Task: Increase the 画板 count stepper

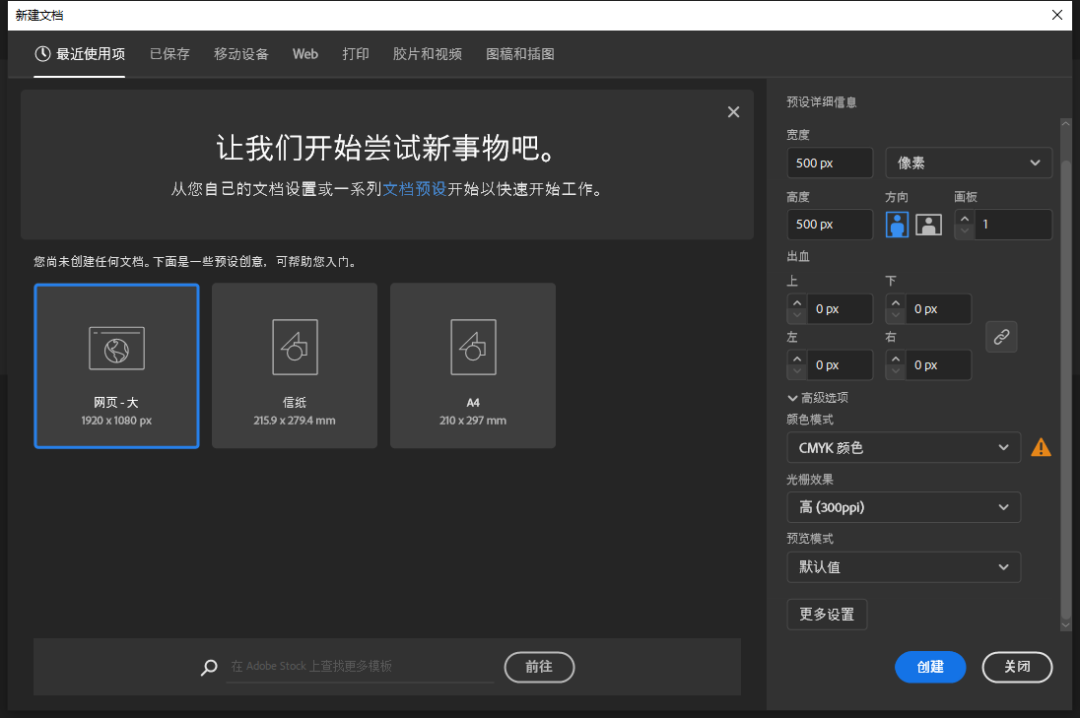Action: tap(964, 218)
